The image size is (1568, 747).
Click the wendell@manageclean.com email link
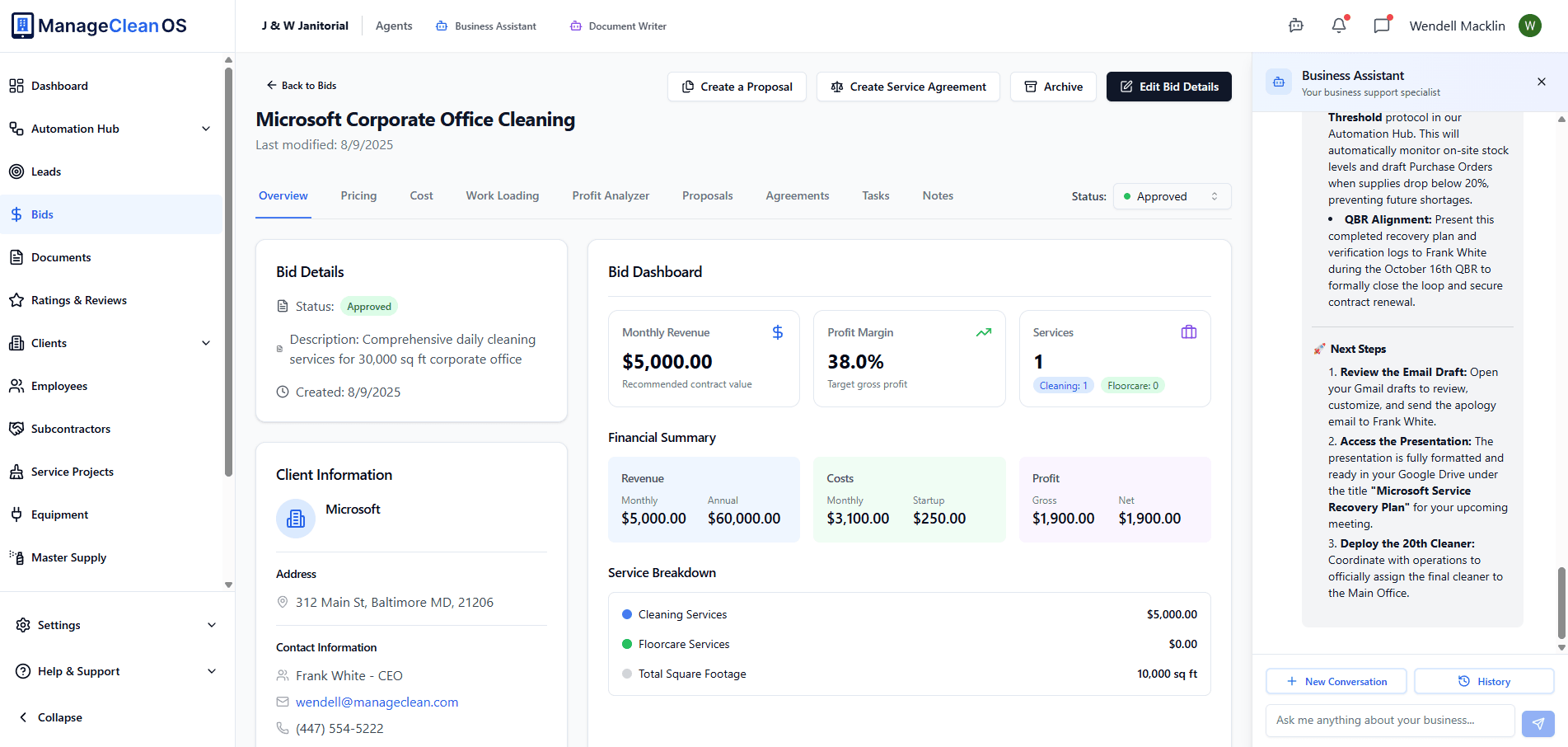click(377, 702)
